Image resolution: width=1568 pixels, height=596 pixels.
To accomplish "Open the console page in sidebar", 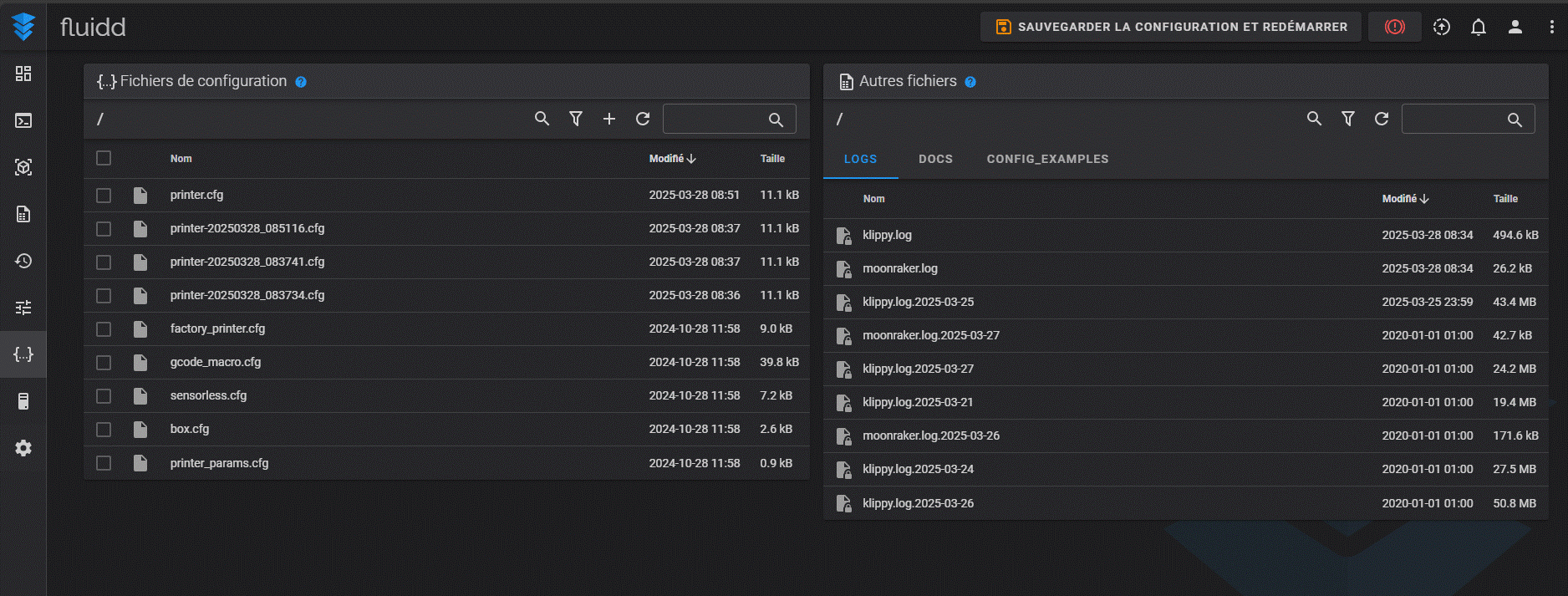I will [23, 120].
